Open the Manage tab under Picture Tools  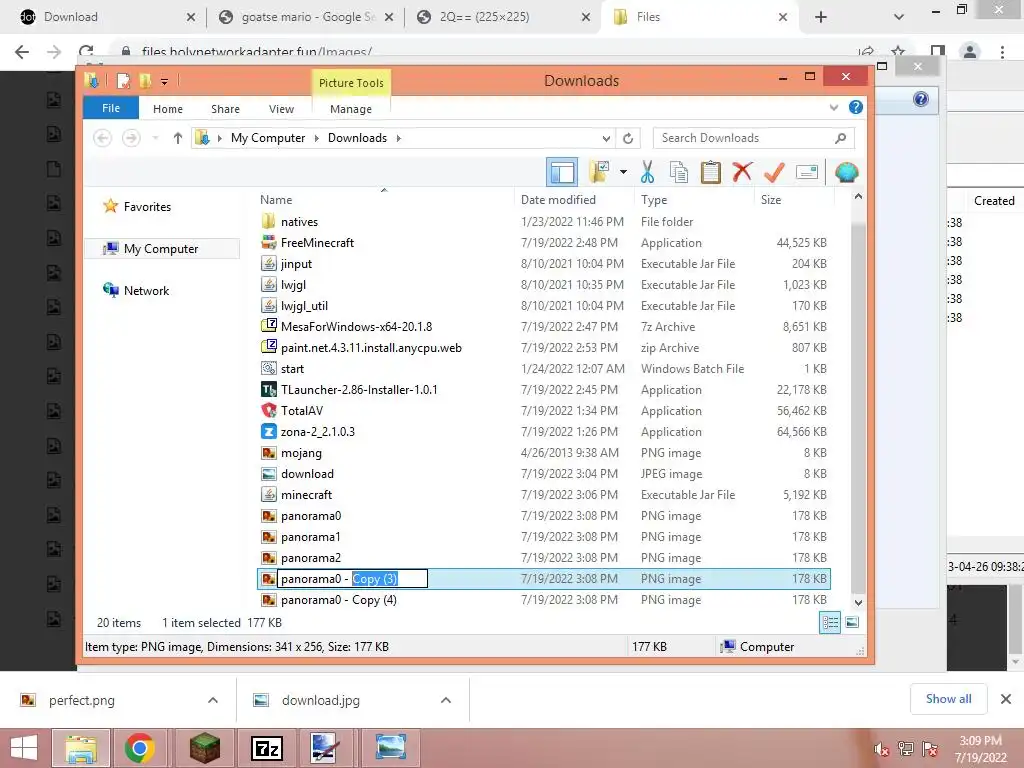(351, 109)
